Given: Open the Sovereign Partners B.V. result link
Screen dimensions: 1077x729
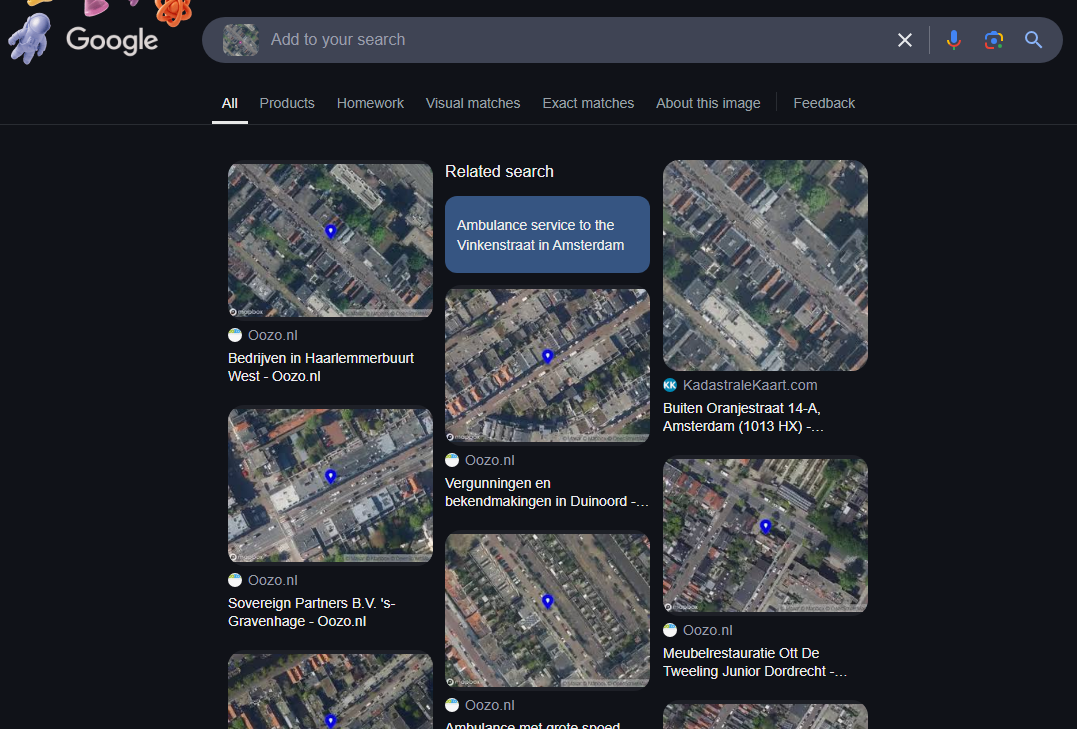Looking at the screenshot, I should click(311, 612).
